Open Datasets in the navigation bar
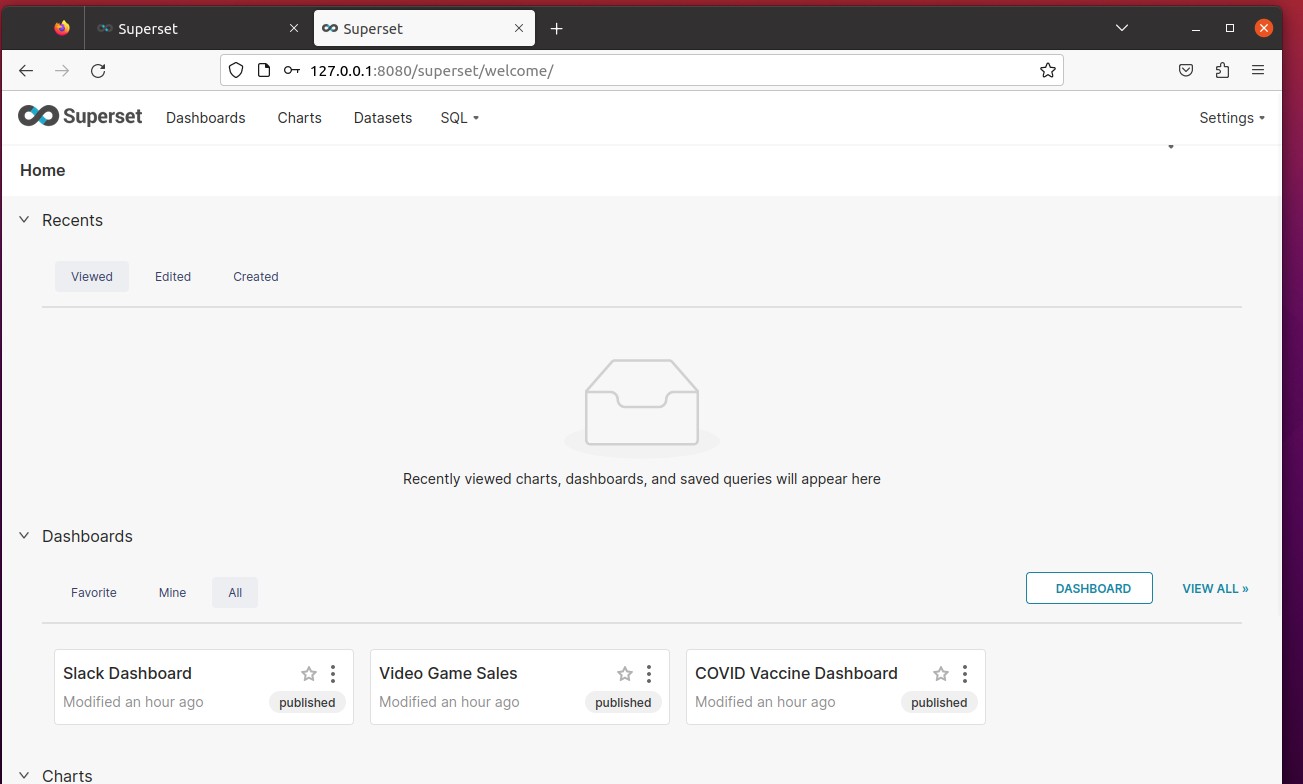This screenshot has width=1303, height=784. (x=383, y=118)
